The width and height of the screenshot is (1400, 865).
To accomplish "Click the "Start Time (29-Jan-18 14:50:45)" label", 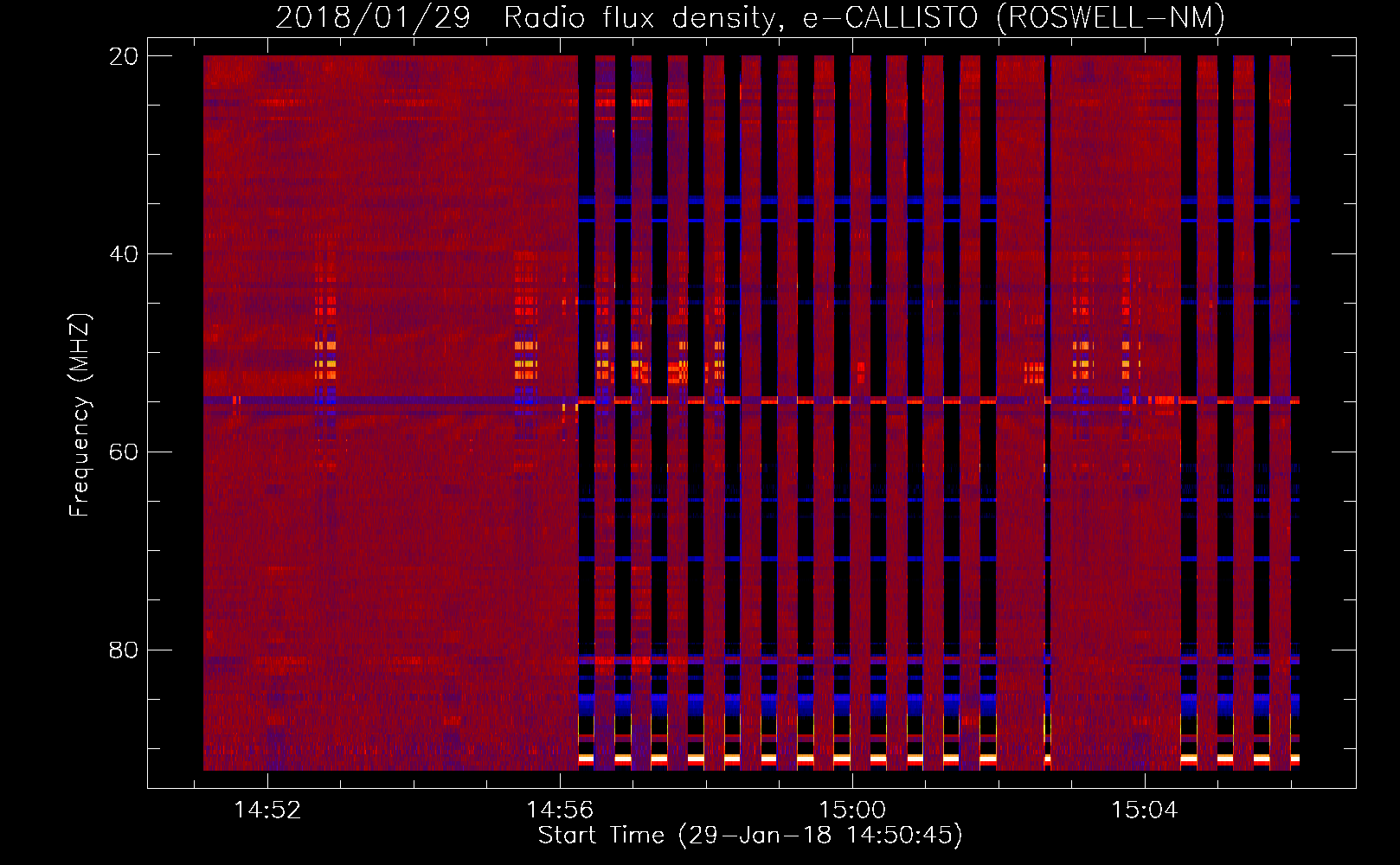I will 750,836.
